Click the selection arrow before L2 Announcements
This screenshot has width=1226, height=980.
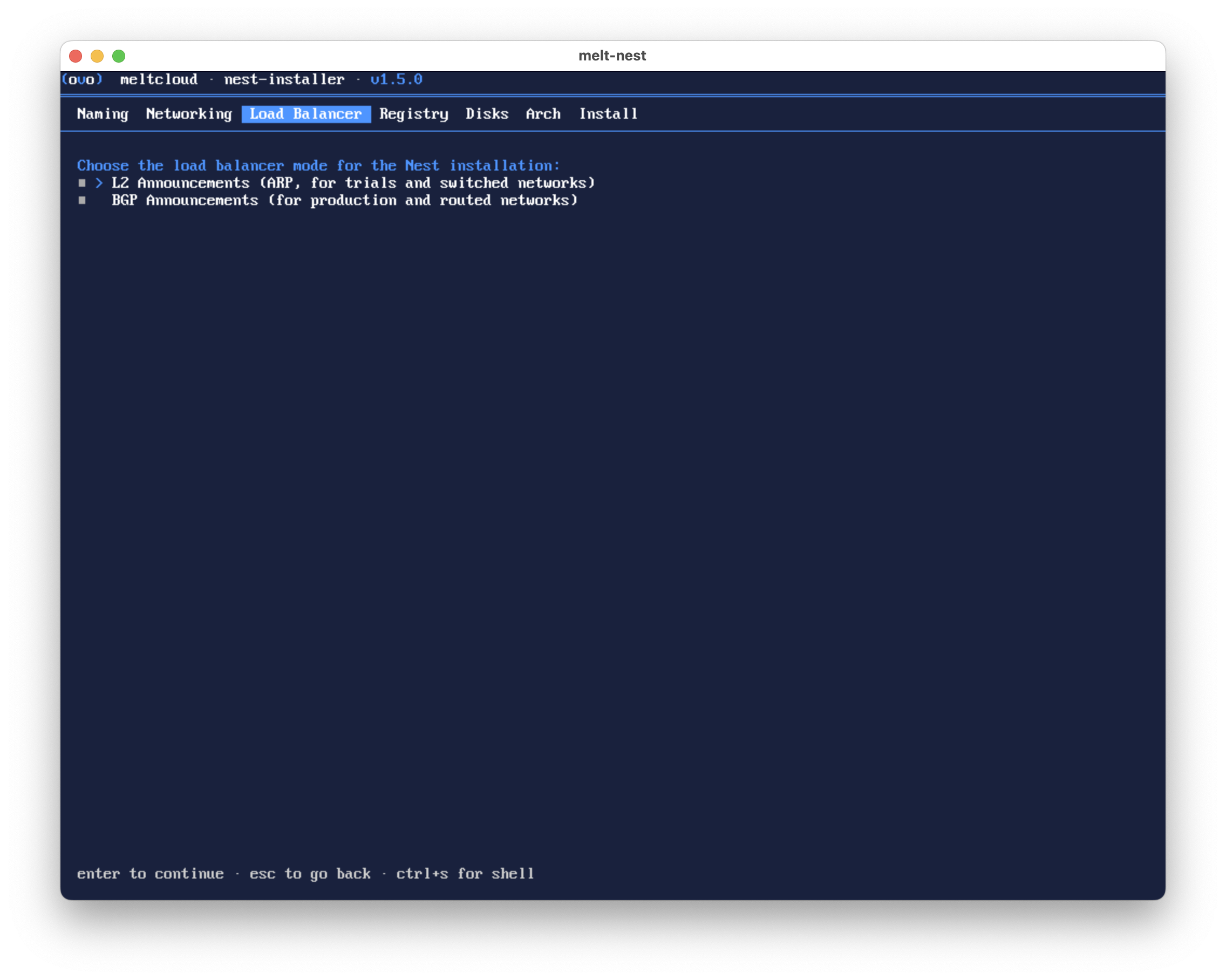pos(99,182)
